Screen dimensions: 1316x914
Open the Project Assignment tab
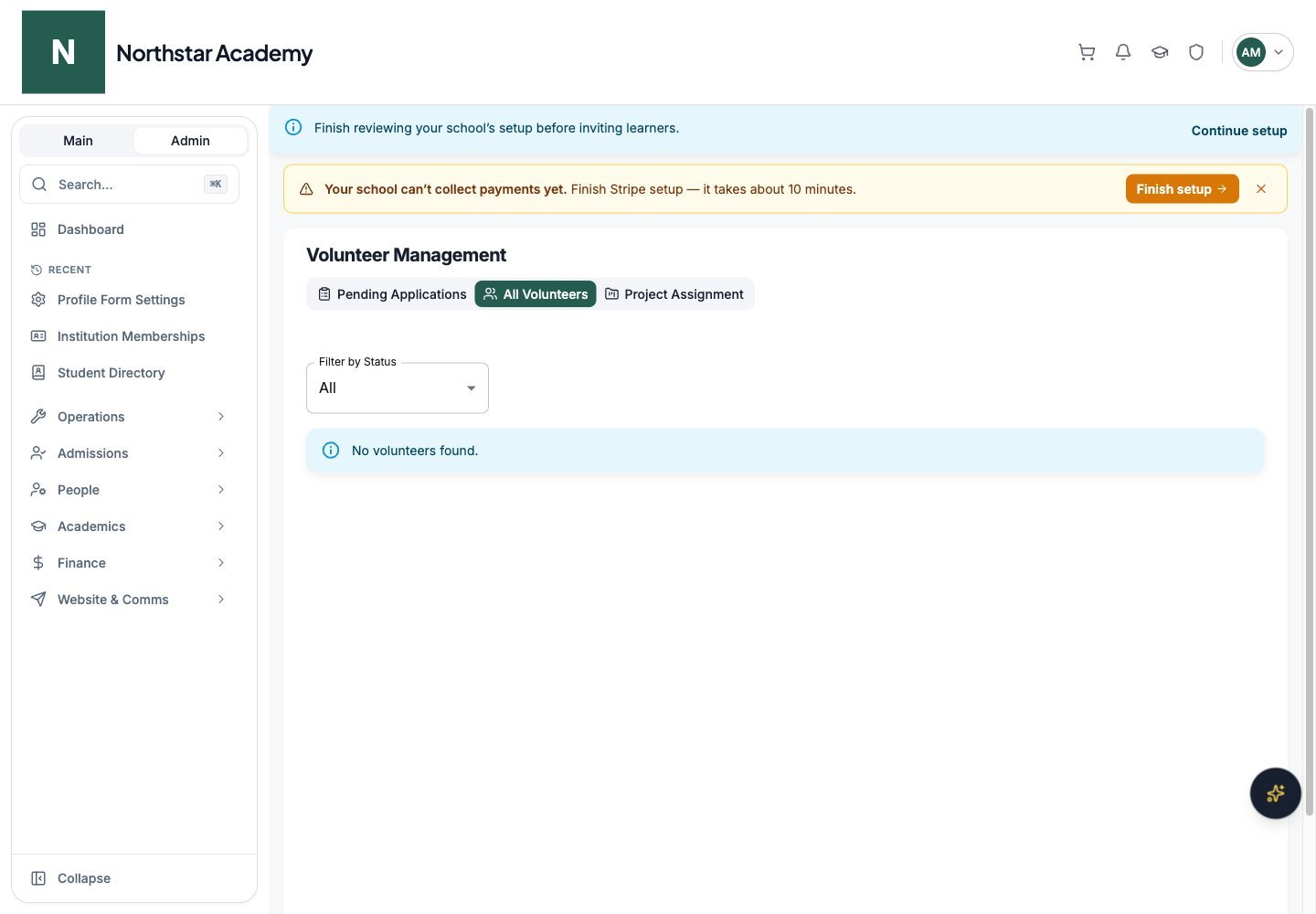click(674, 294)
